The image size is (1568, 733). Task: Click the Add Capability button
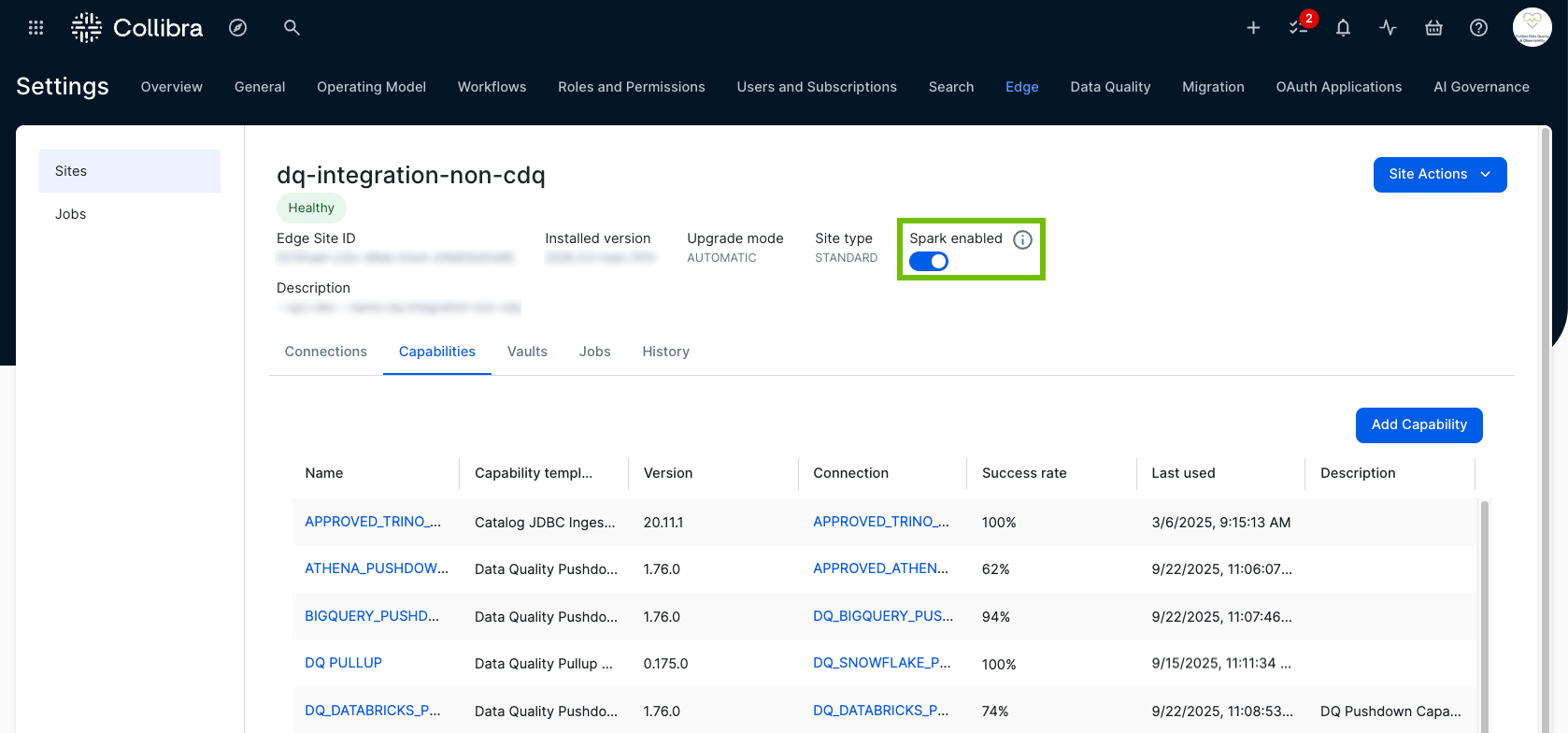(1418, 424)
